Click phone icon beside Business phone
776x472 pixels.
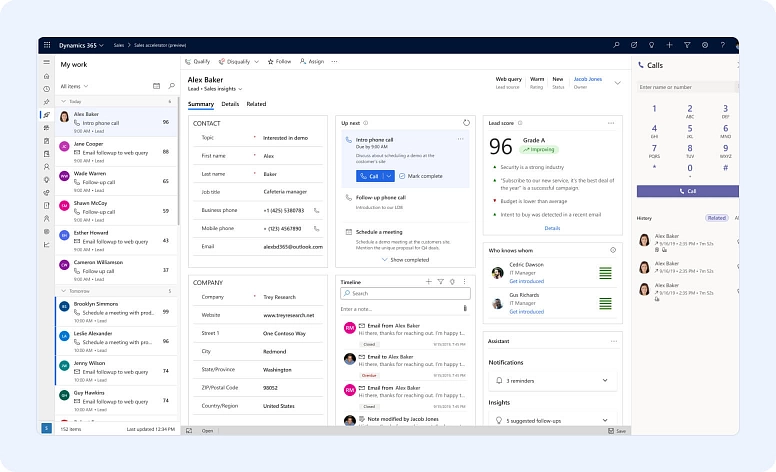click(x=316, y=210)
